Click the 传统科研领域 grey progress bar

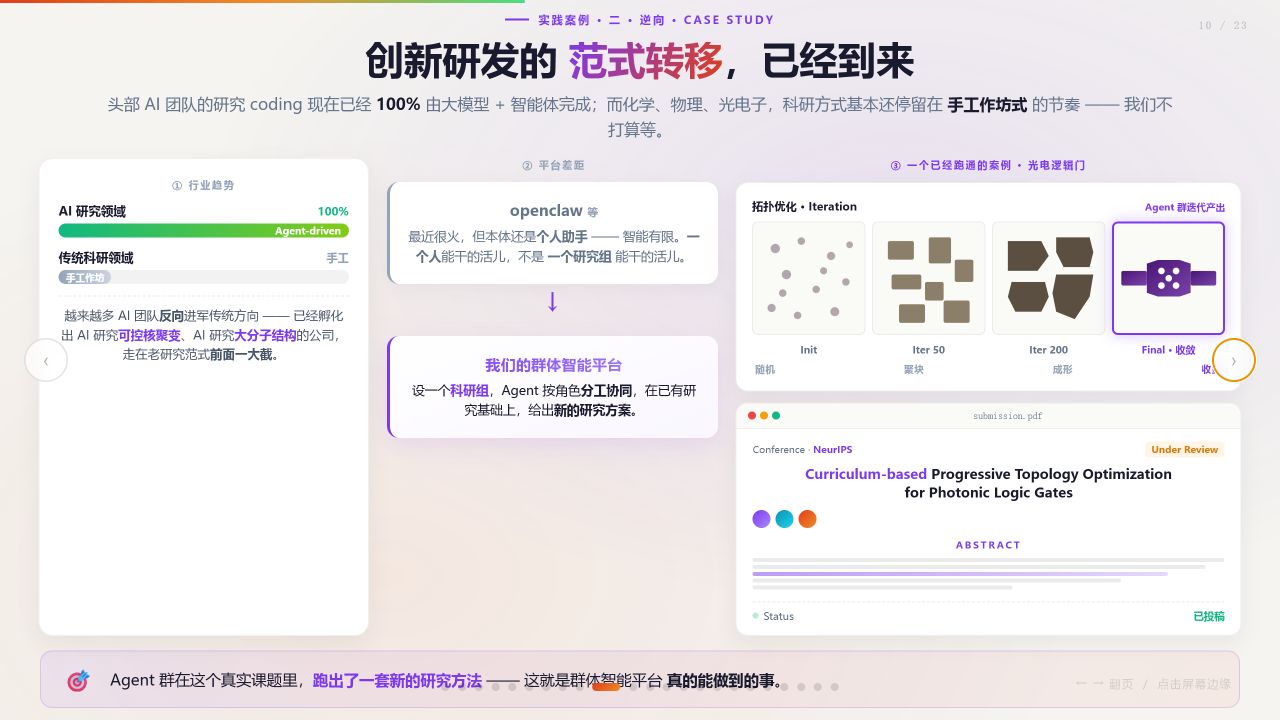click(204, 277)
